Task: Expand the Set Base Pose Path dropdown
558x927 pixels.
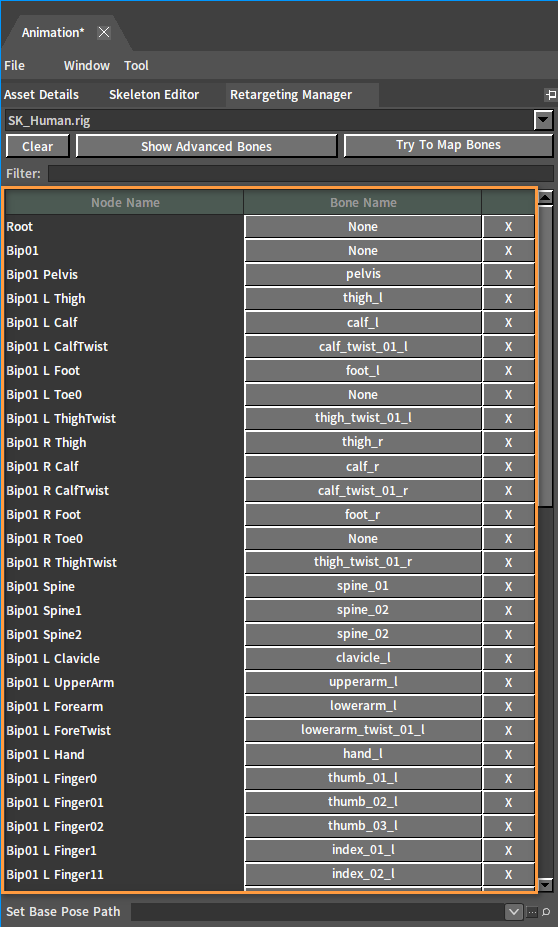Action: (x=514, y=912)
